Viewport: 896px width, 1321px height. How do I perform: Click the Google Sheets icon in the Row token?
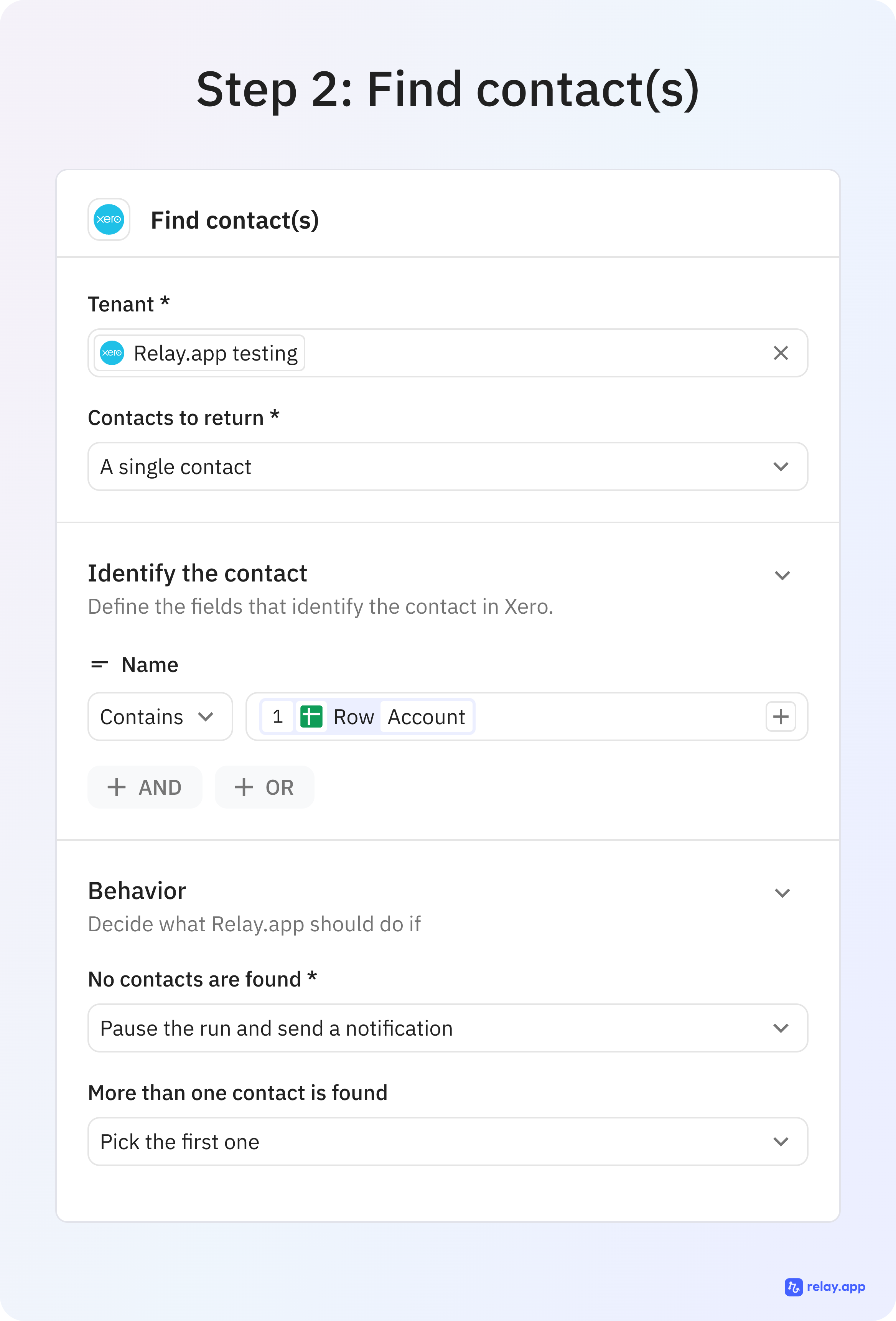[x=311, y=716]
